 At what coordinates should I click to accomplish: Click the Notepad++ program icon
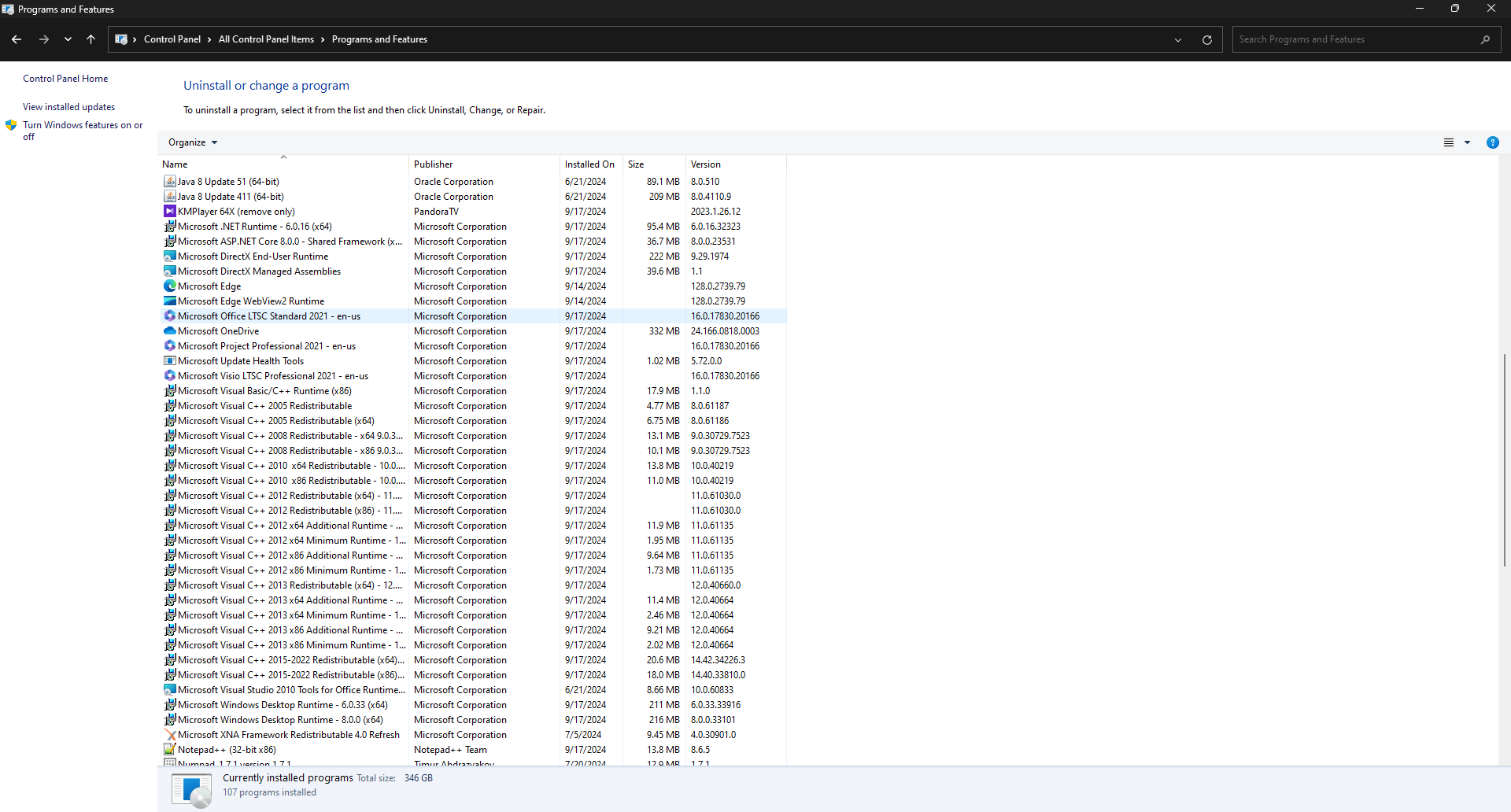169,750
